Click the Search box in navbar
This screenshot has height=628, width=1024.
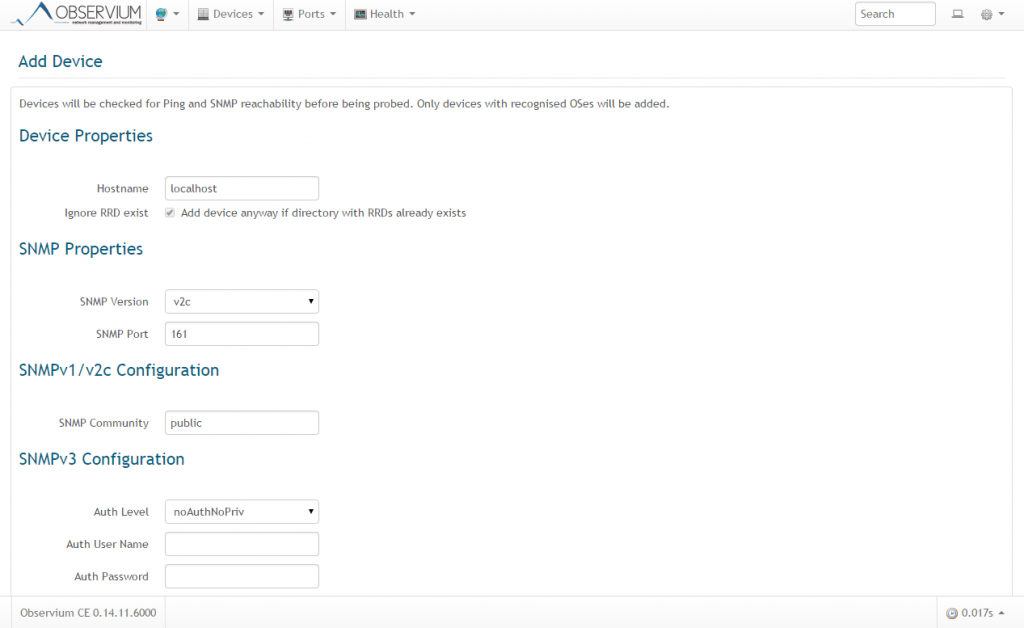click(x=894, y=14)
